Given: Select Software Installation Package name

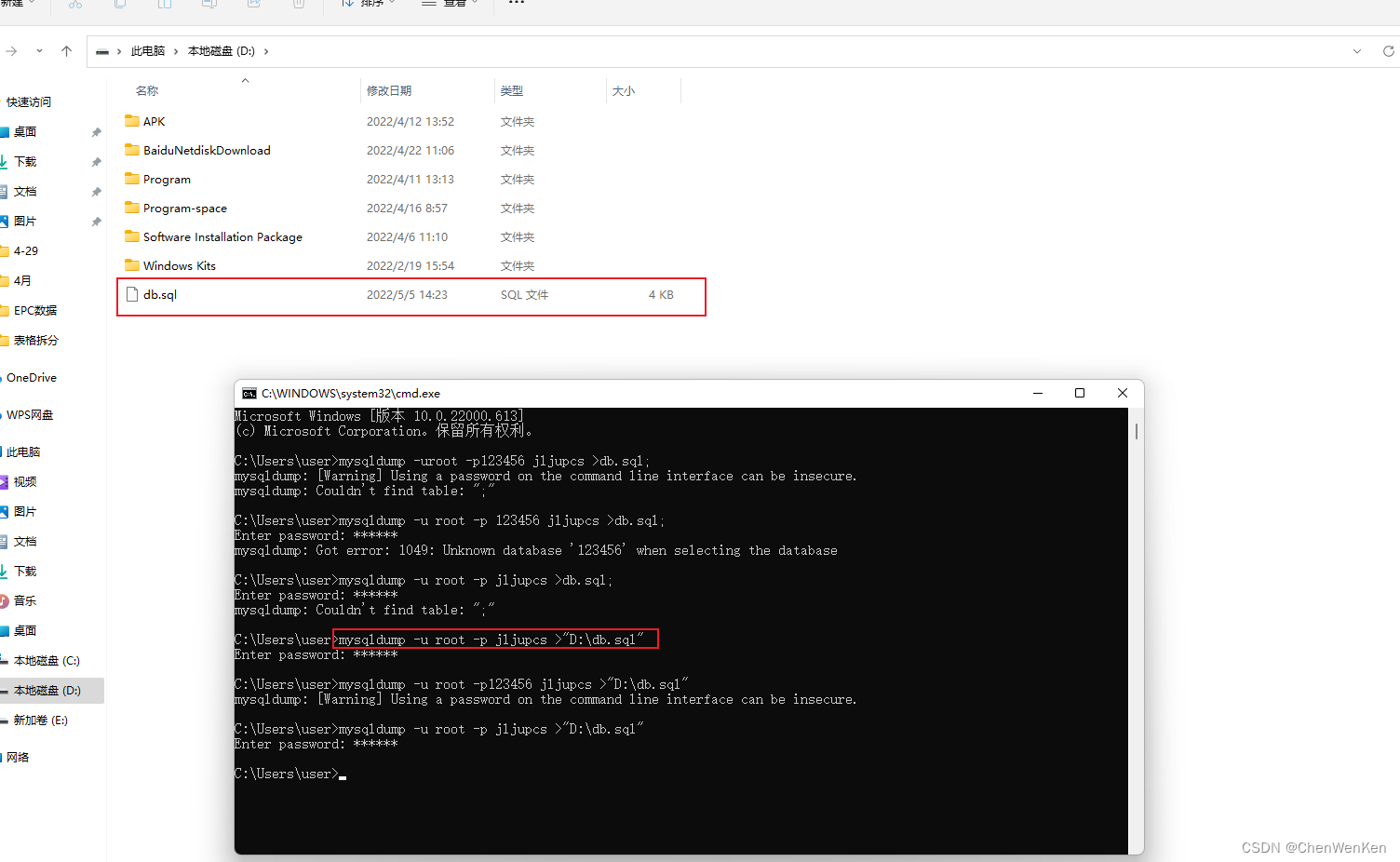Looking at the screenshot, I should pyautogui.click(x=222, y=237).
